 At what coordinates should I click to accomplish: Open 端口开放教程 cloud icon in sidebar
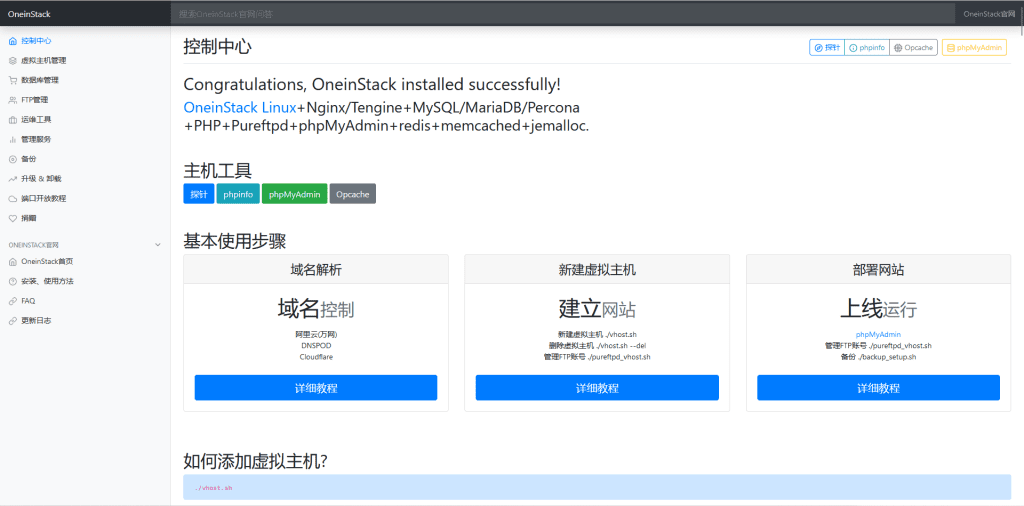click(12, 198)
